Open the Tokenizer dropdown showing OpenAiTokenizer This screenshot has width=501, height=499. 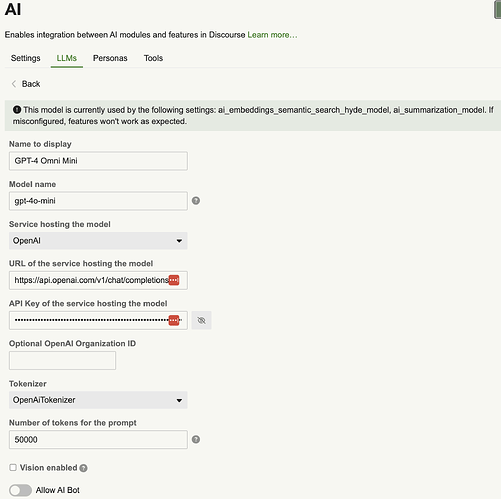pyautogui.click(x=98, y=400)
